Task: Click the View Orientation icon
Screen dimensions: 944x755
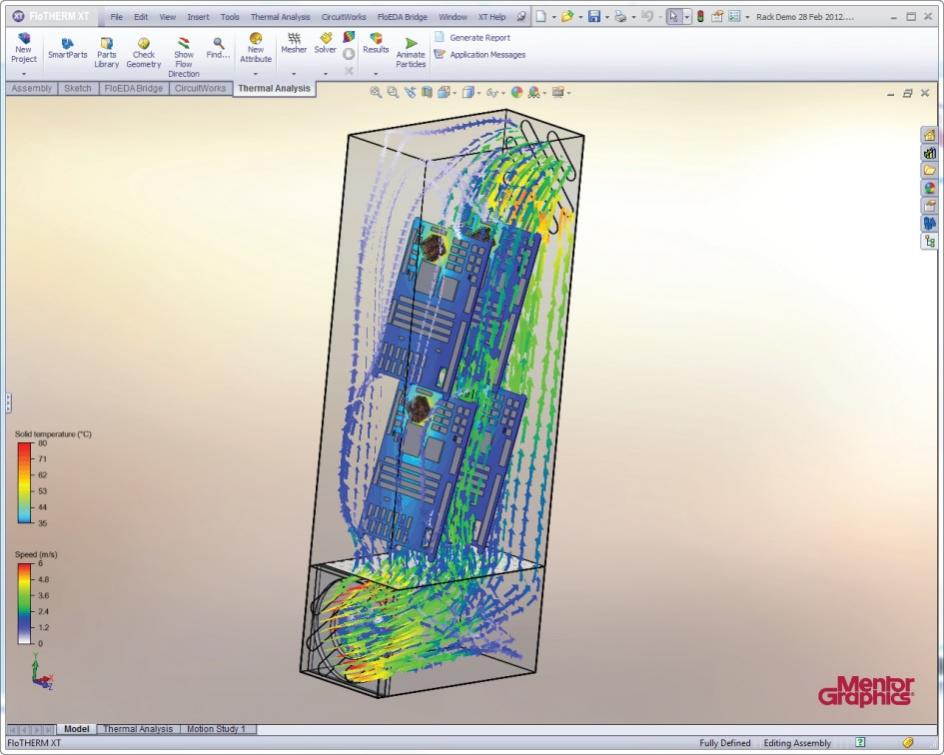Action: click(x=444, y=93)
